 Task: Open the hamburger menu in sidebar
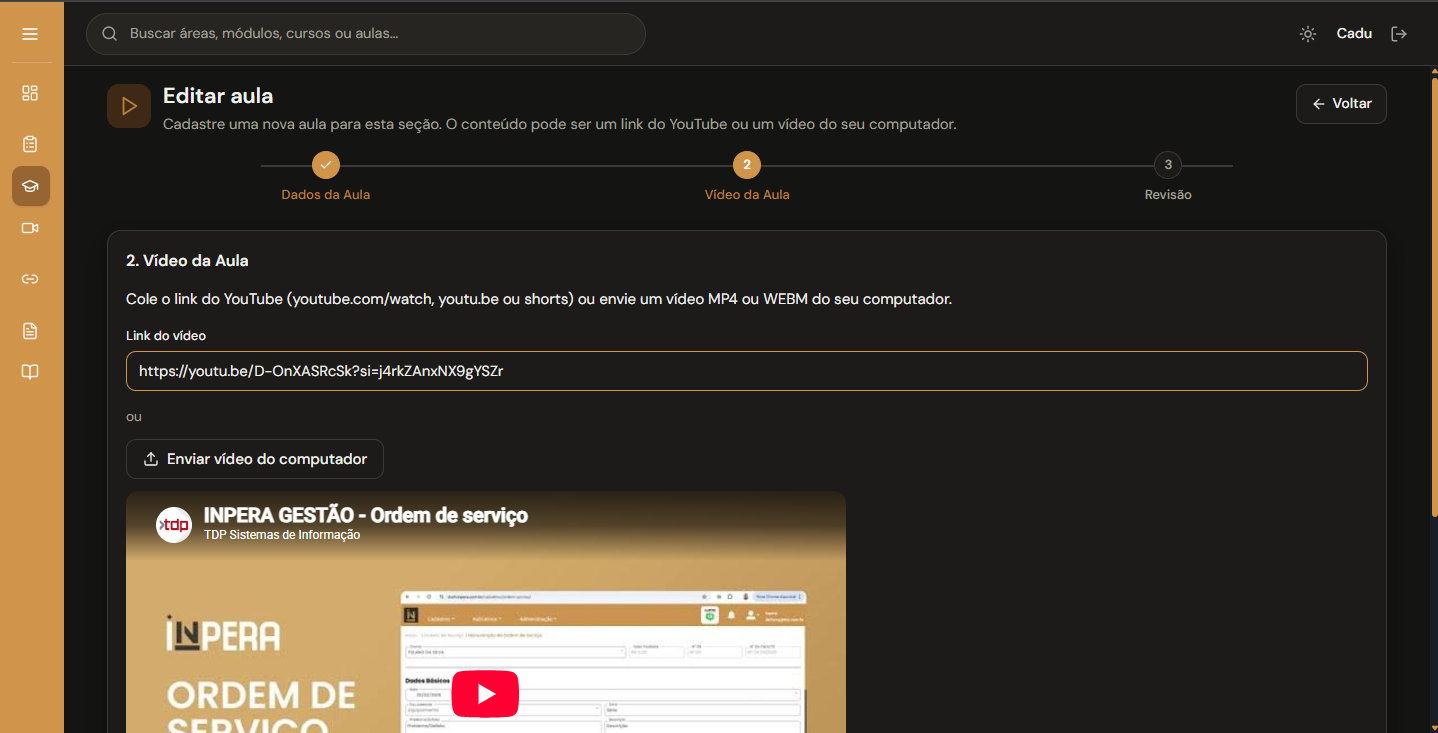(30, 34)
